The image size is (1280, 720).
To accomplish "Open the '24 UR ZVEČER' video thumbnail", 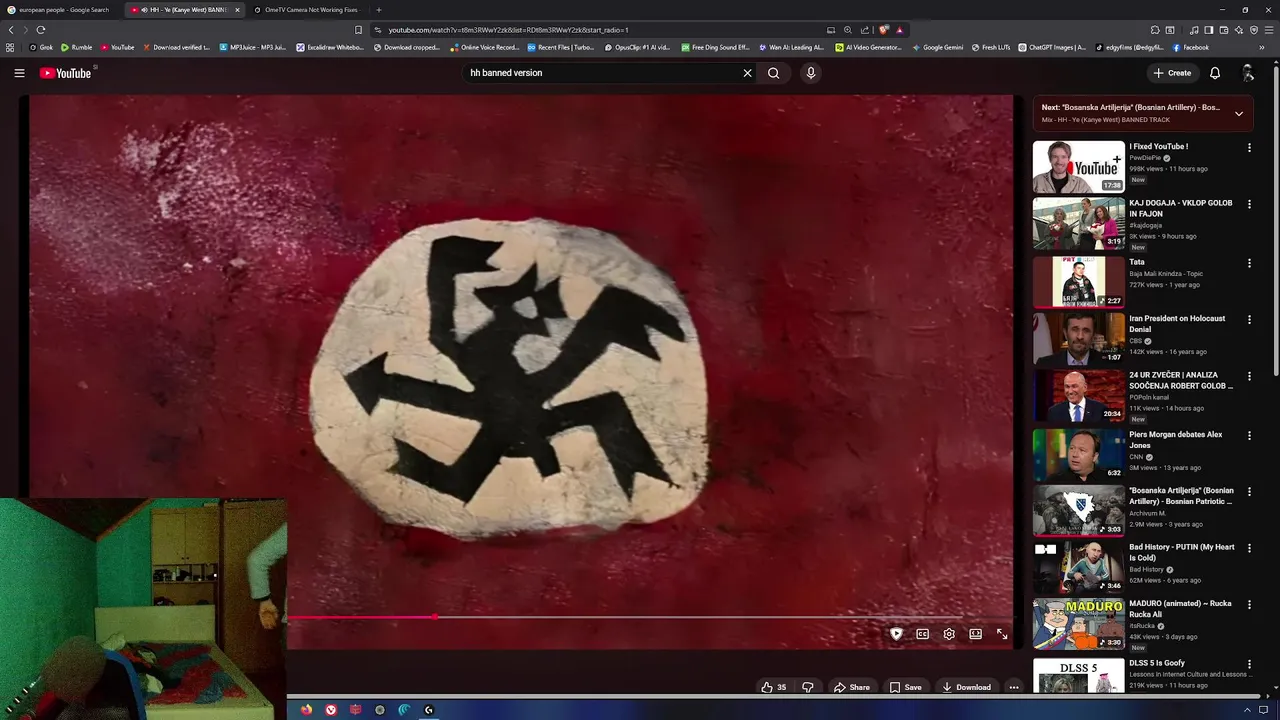I will 1078,396.
